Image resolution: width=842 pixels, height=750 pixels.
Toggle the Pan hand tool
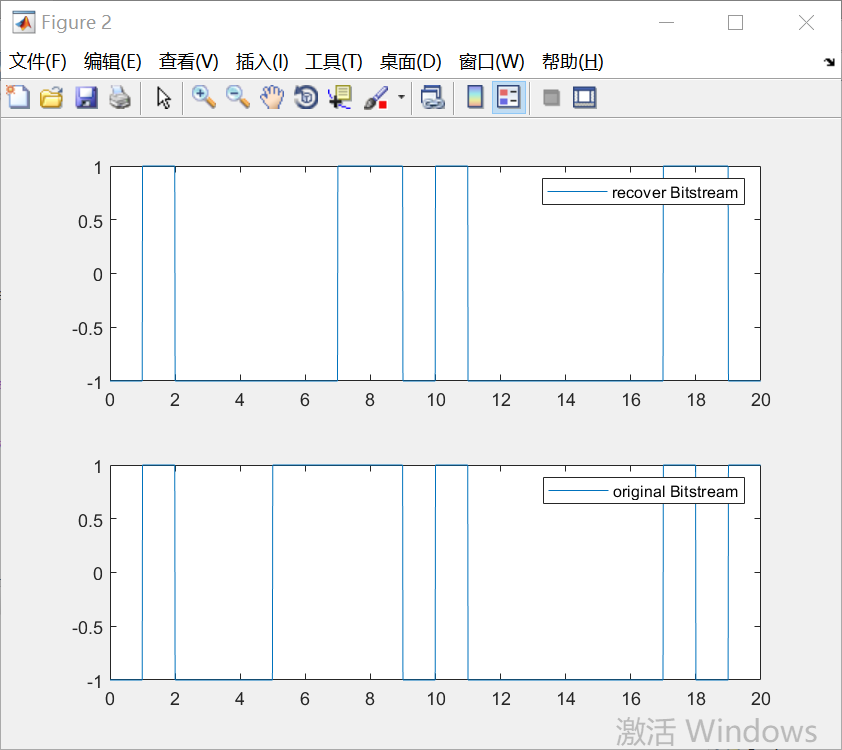coord(271,97)
